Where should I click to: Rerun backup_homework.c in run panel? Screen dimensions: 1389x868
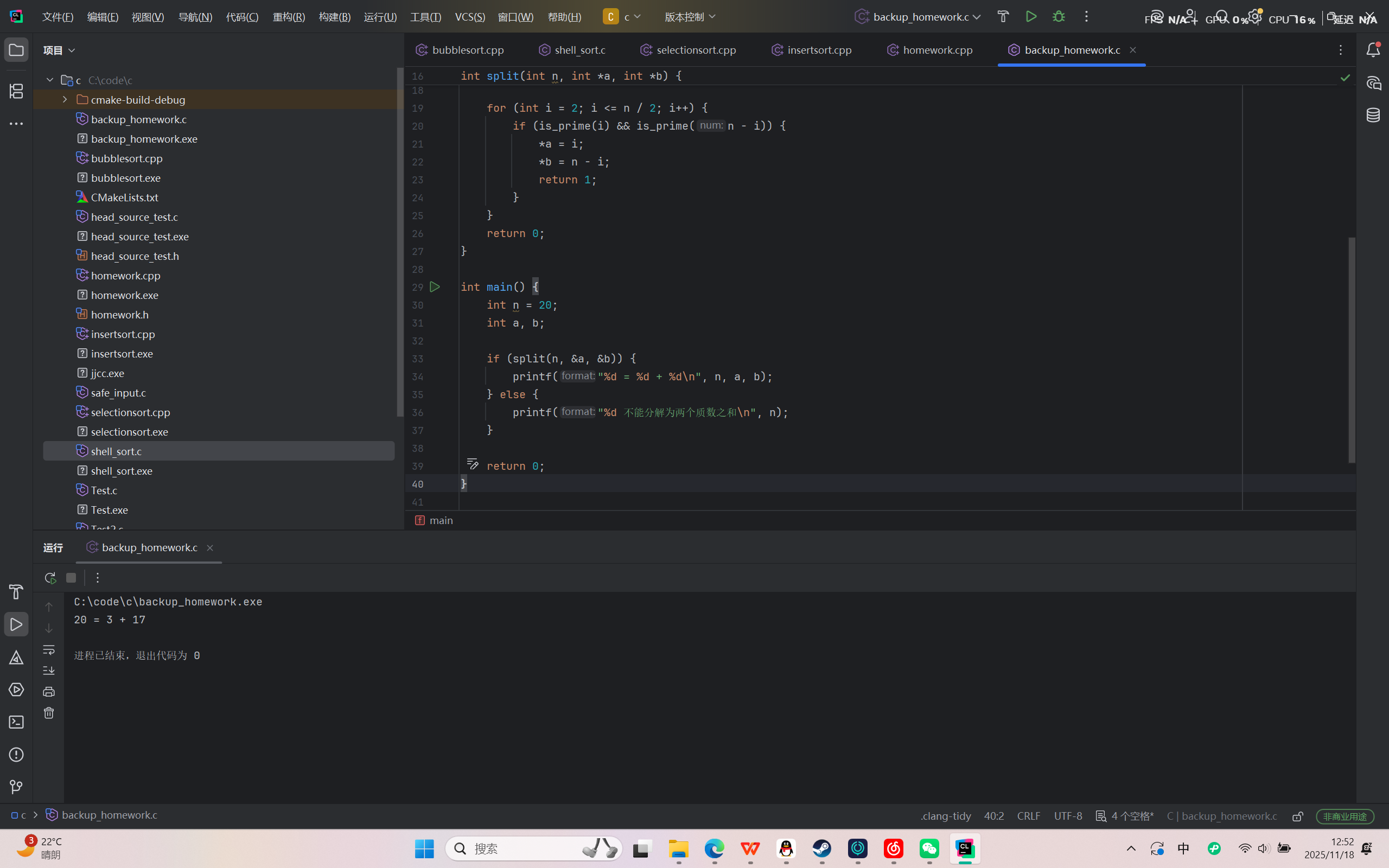(x=50, y=578)
